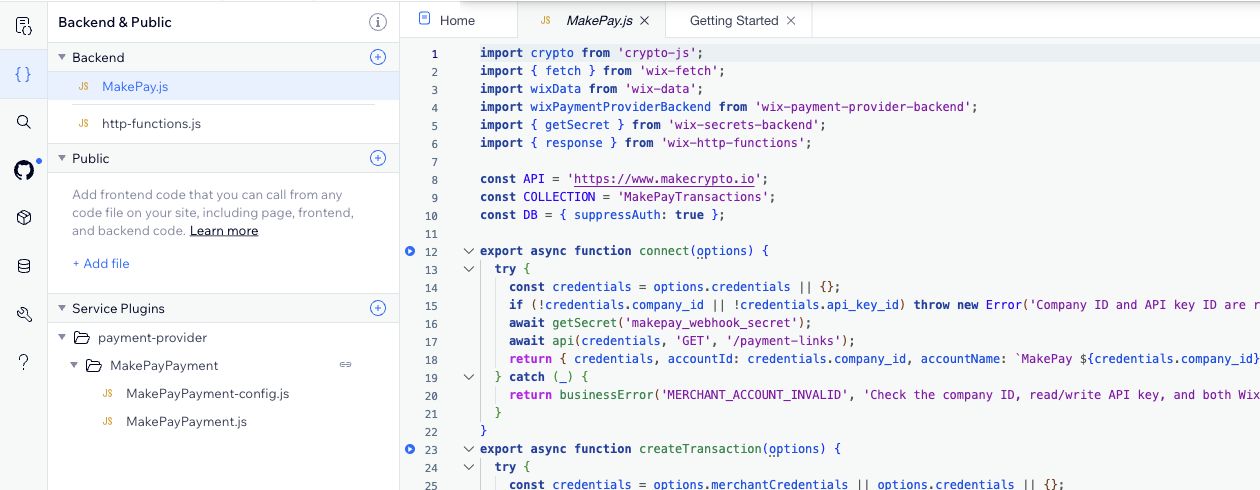Click line number 10 in the gutter
Image resolution: width=1260 pixels, height=490 pixels.
pyautogui.click(x=431, y=215)
